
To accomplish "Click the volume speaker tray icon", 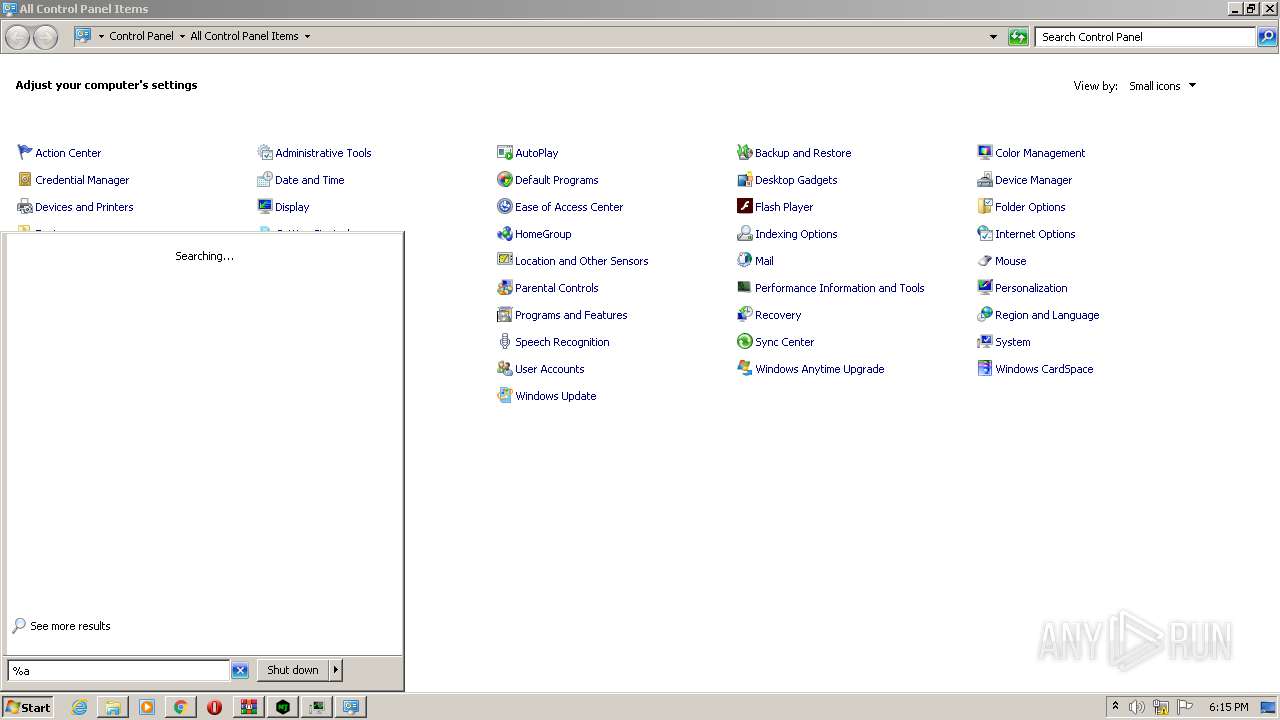I will 1137,707.
